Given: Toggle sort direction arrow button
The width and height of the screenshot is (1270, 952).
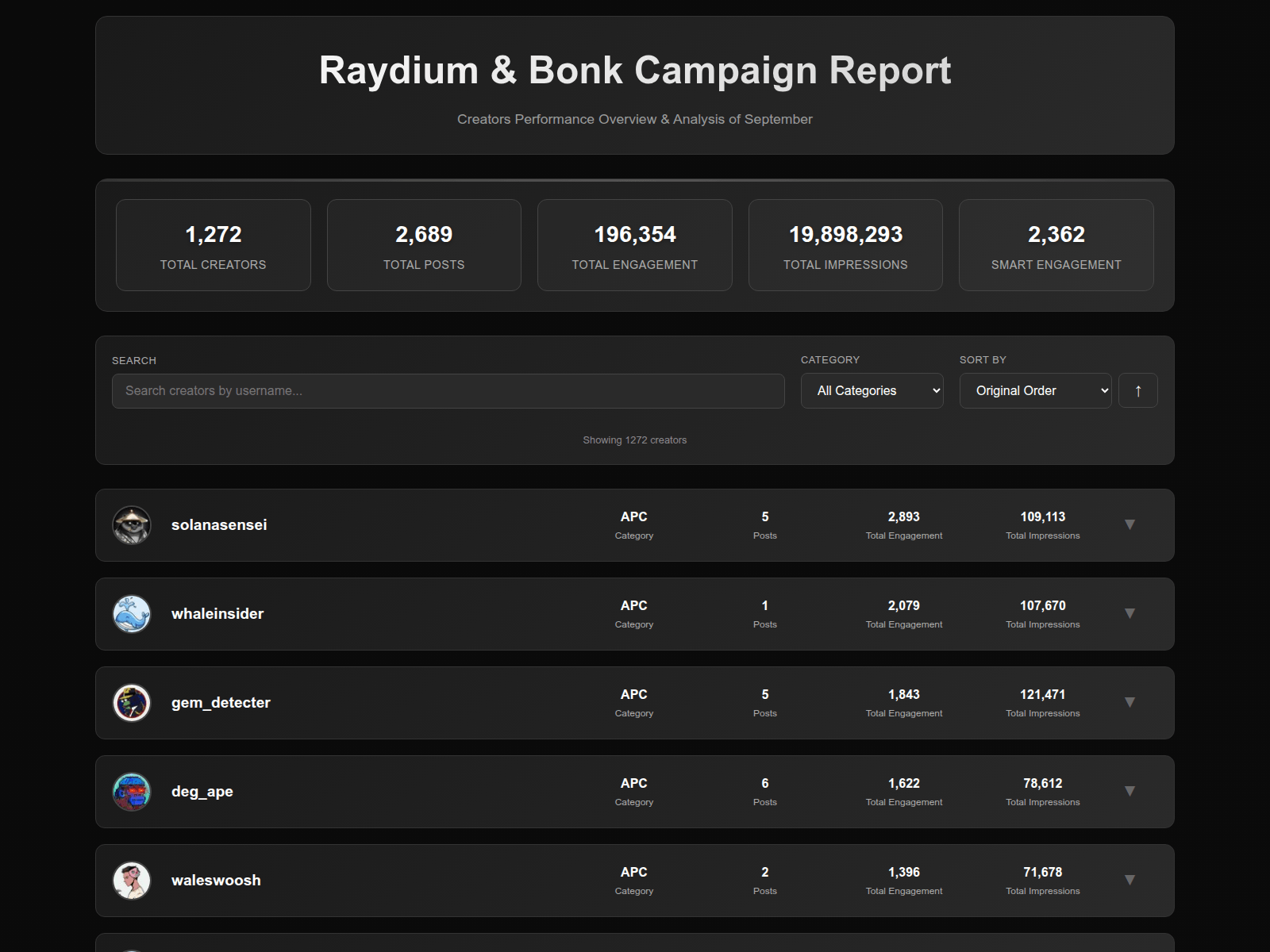Looking at the screenshot, I should click(x=1138, y=390).
